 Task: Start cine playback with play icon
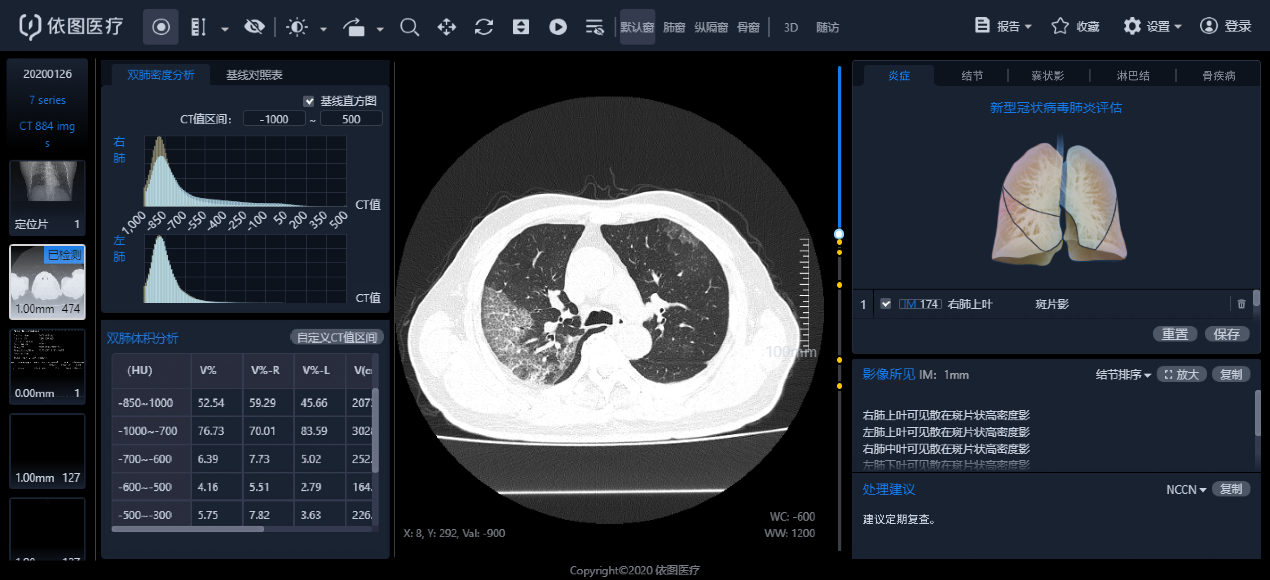(x=558, y=27)
